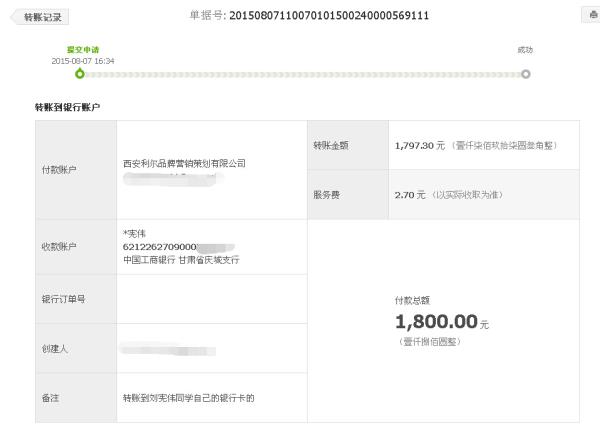Click recipient bank 中国工商银行 甘肃省庆城支行
Viewport: 600px width, 432px height.
(x=181, y=260)
